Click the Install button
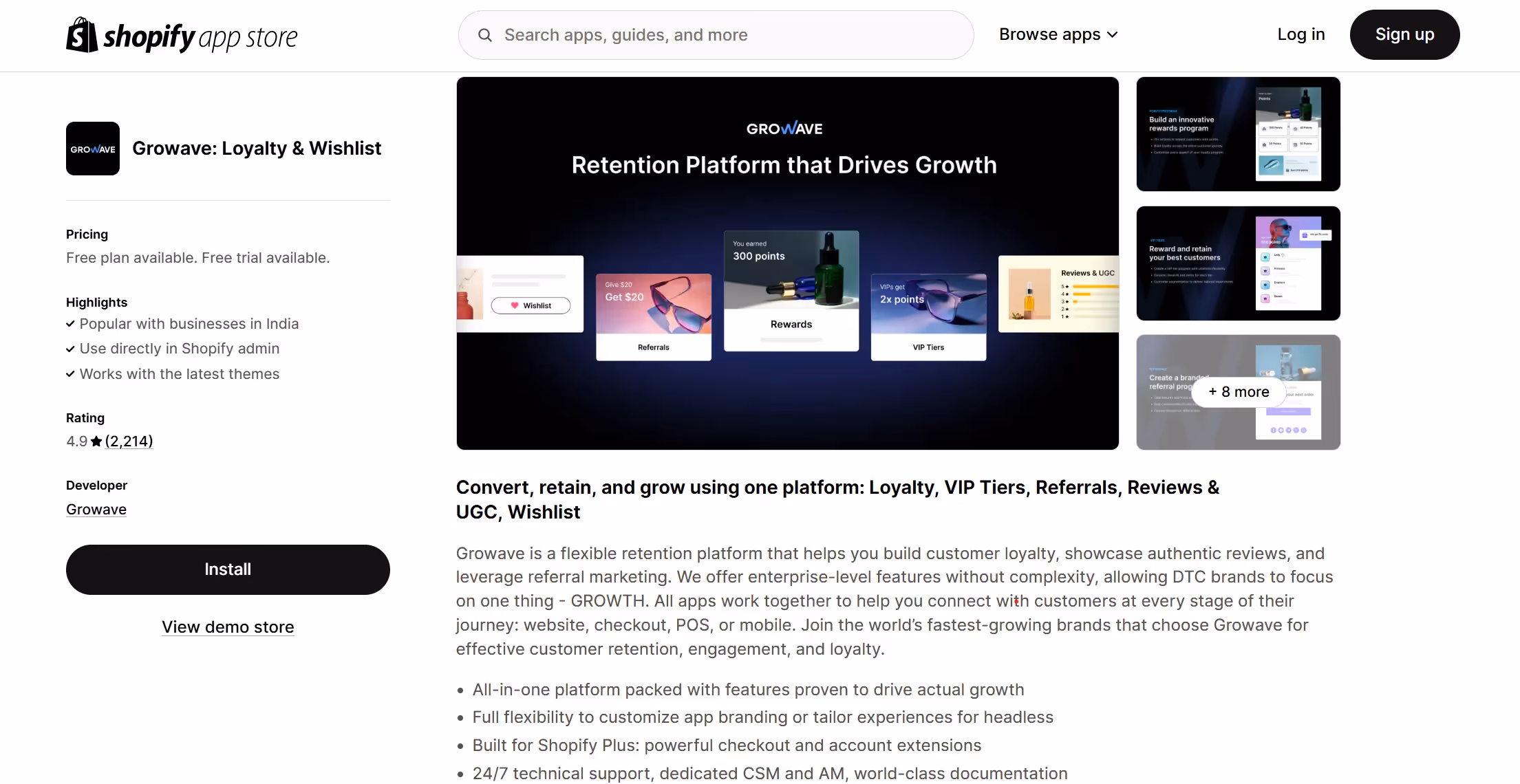The image size is (1520, 784). click(x=228, y=569)
